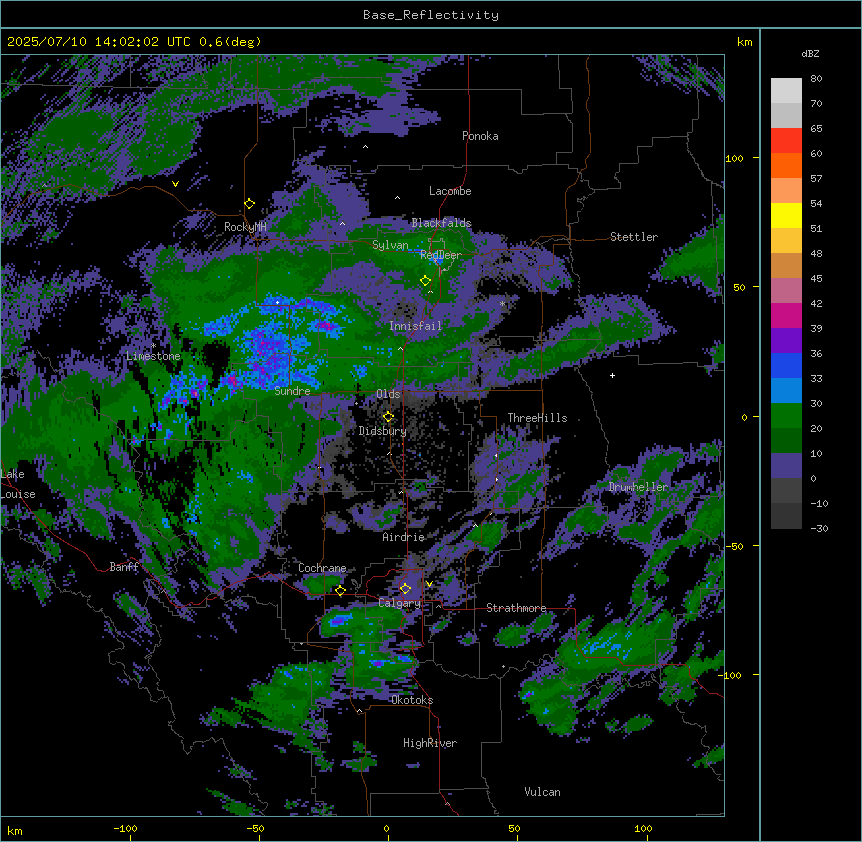Click the Lacombe city label
The width and height of the screenshot is (862, 842).
click(450, 191)
